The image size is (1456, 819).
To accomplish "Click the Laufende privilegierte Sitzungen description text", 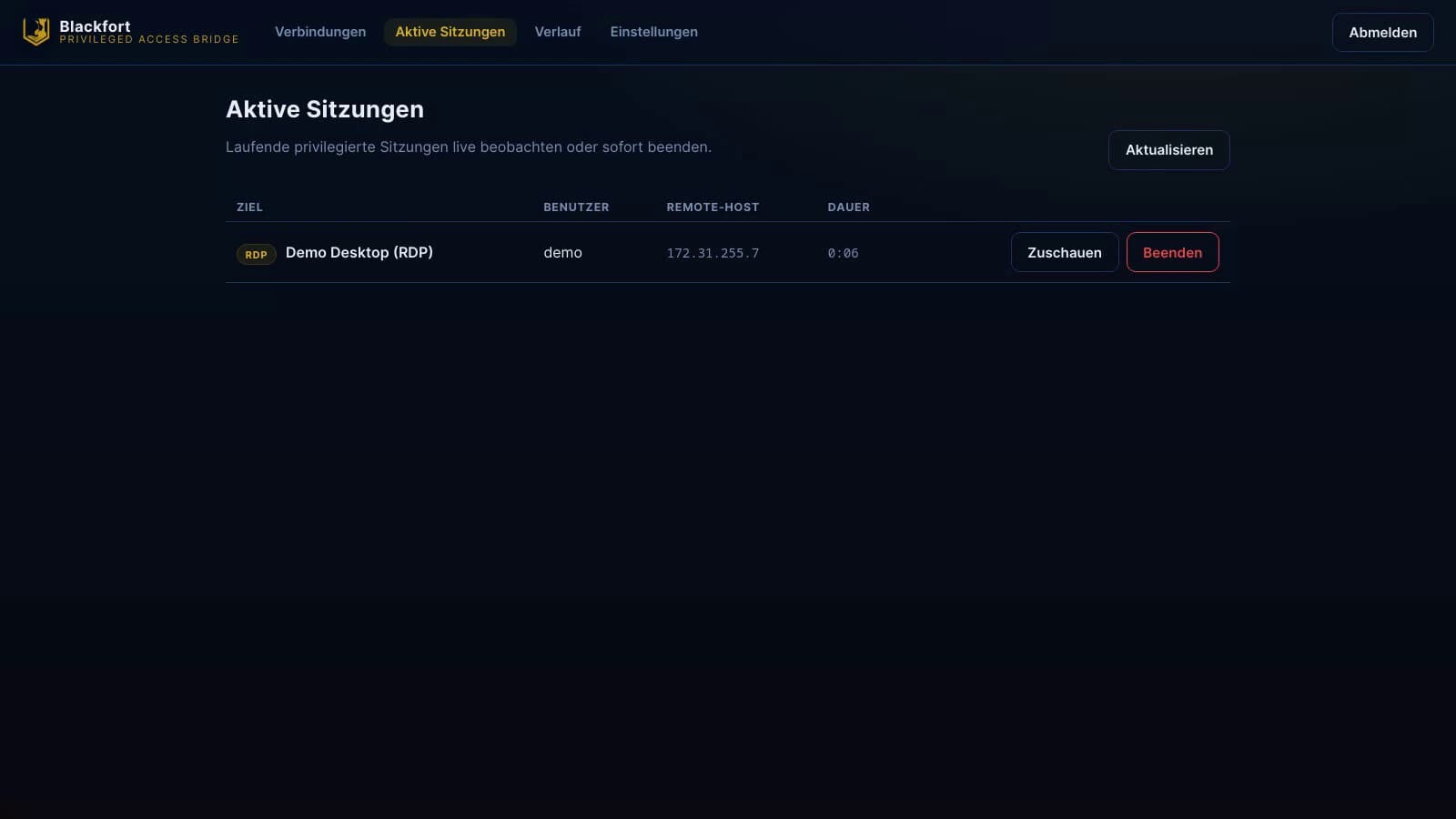I will pyautogui.click(x=469, y=147).
